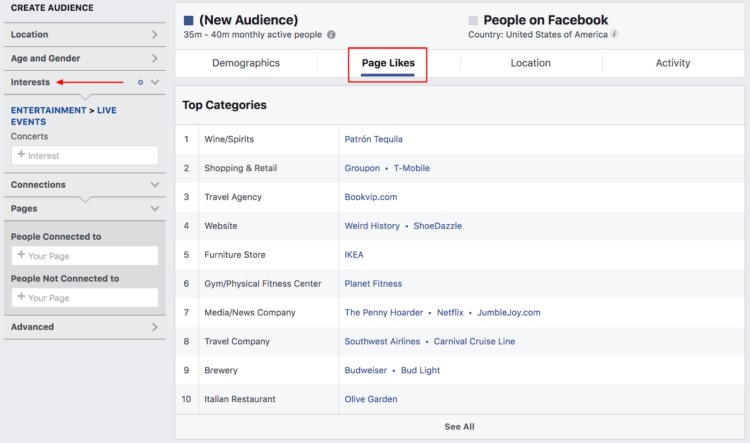Click See All under Top Categories

click(x=459, y=427)
